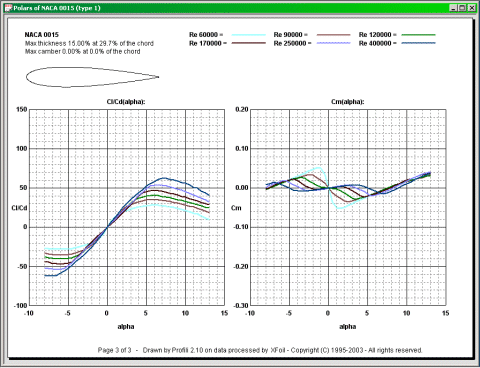Click the 'Polars of NACA 0015 (type 1)' window title
The height and width of the screenshot is (368, 480).
pyautogui.click(x=57, y=8)
